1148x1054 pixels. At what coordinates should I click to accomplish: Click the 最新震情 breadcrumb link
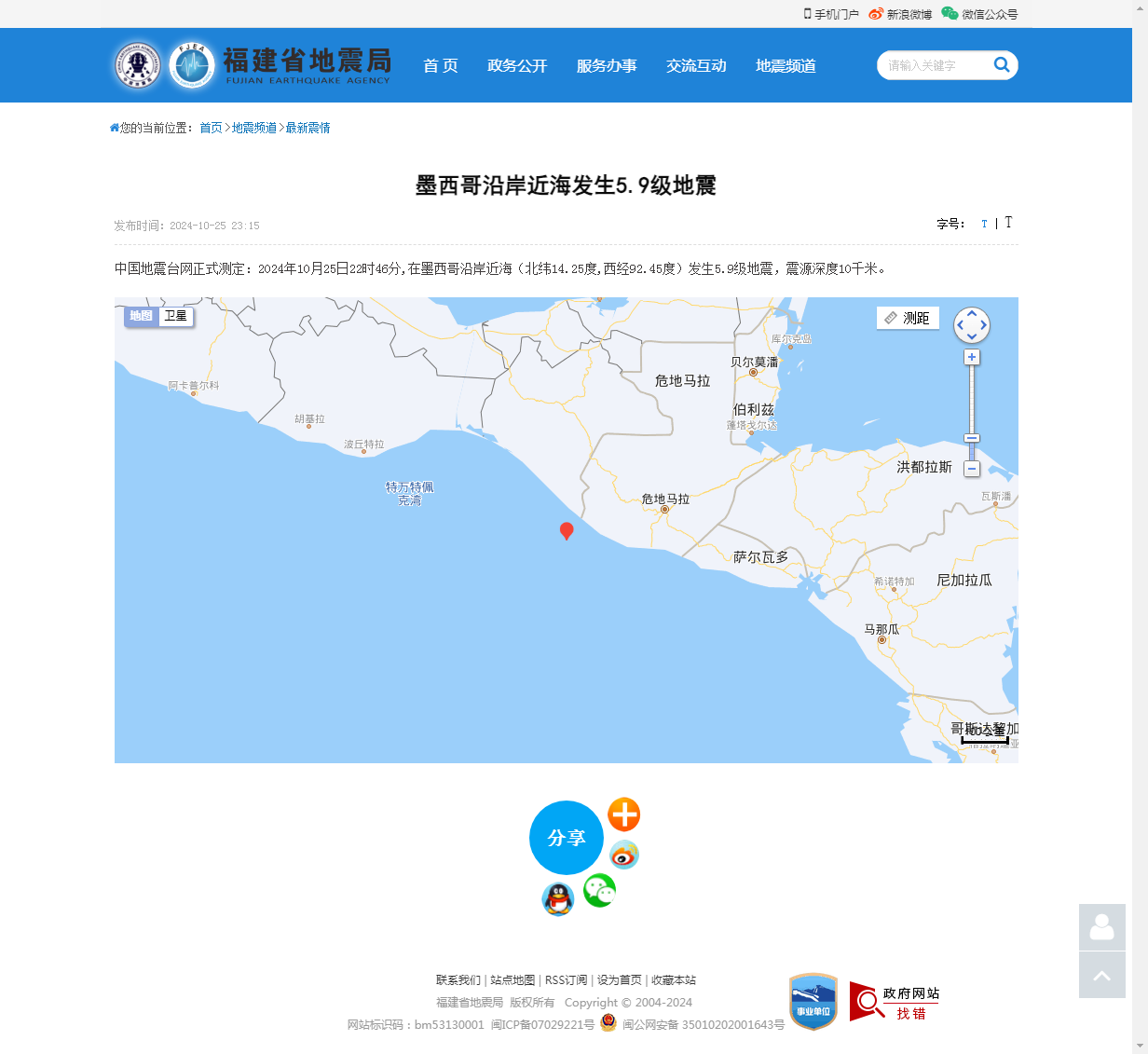(x=307, y=128)
